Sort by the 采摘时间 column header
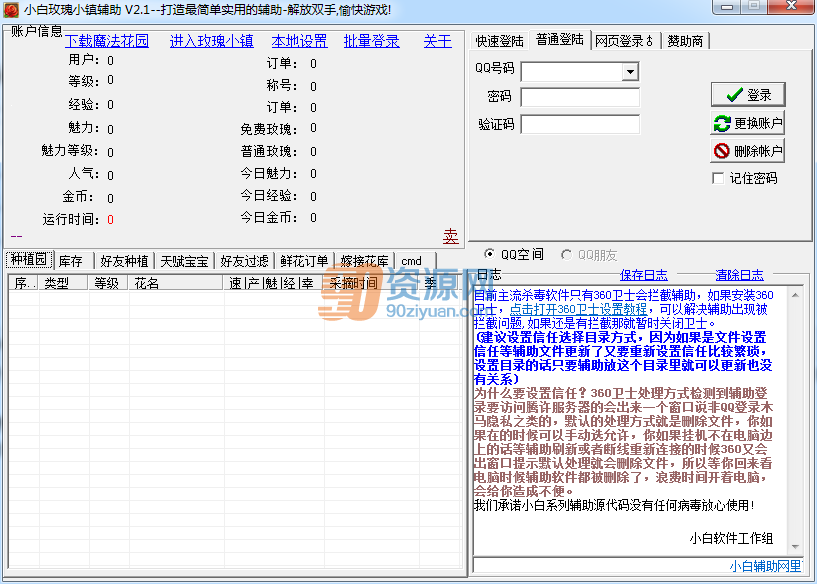 (372, 283)
